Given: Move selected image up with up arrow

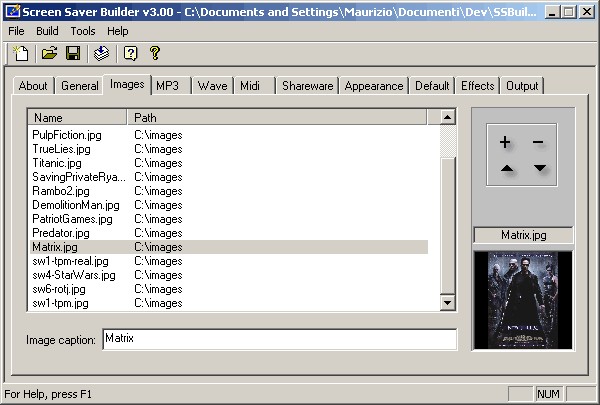Looking at the screenshot, I should coord(507,168).
